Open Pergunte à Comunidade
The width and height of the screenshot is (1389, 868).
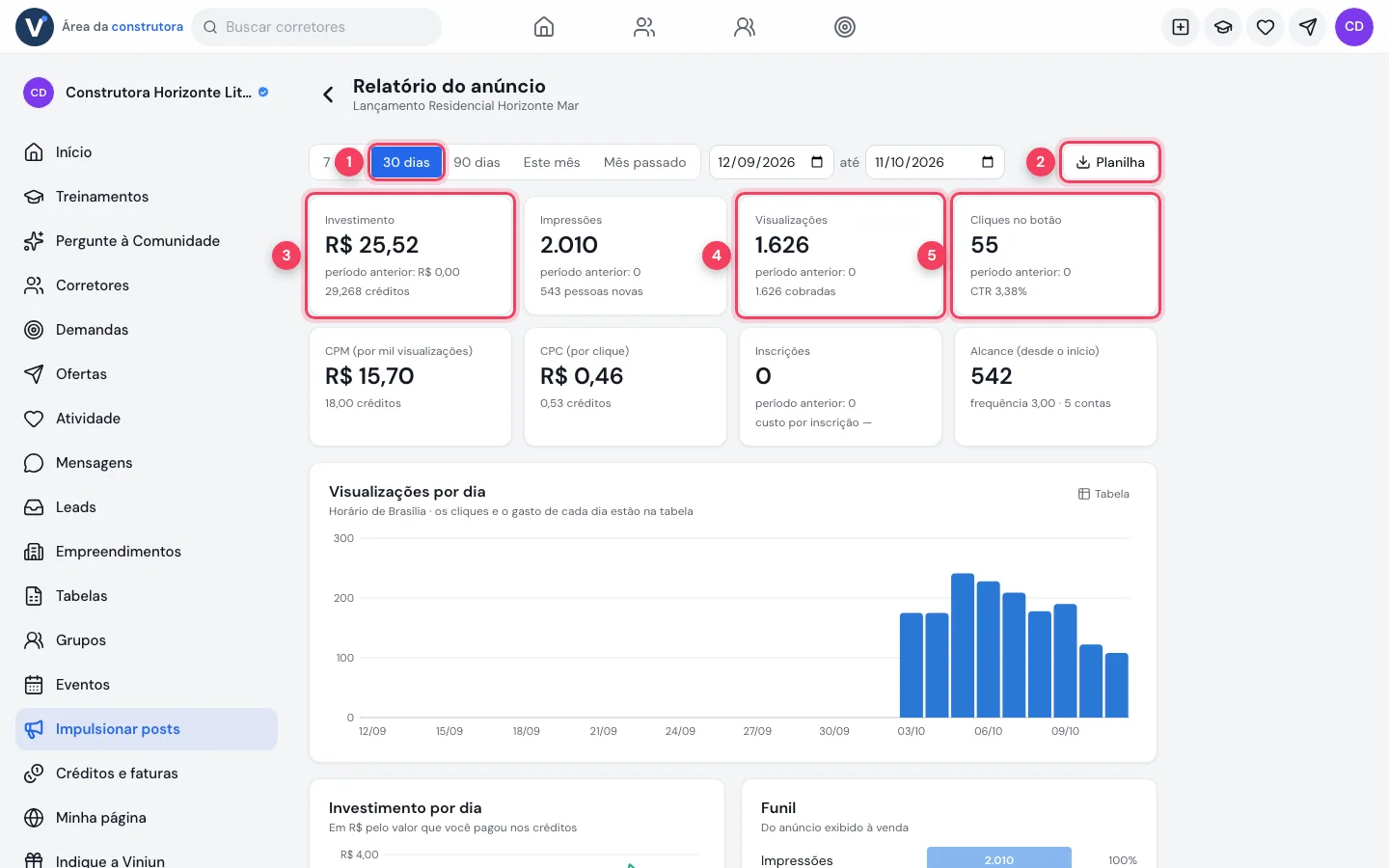point(147,241)
